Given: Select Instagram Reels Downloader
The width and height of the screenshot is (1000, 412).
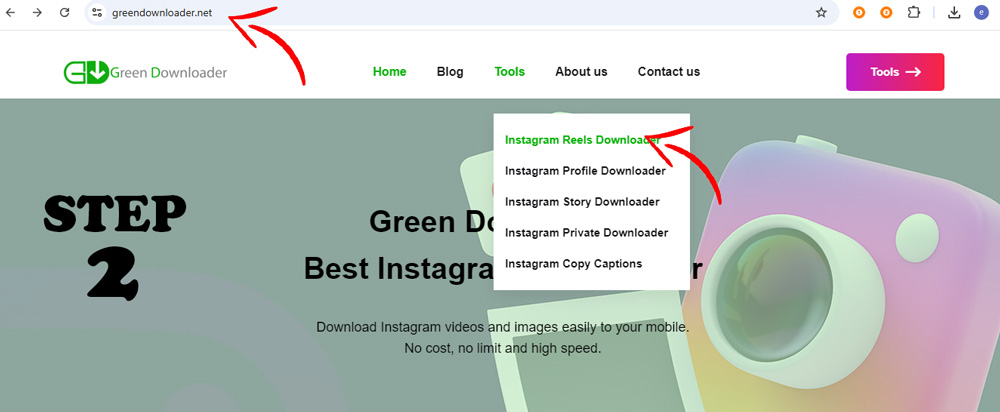Looking at the screenshot, I should pyautogui.click(x=582, y=140).
